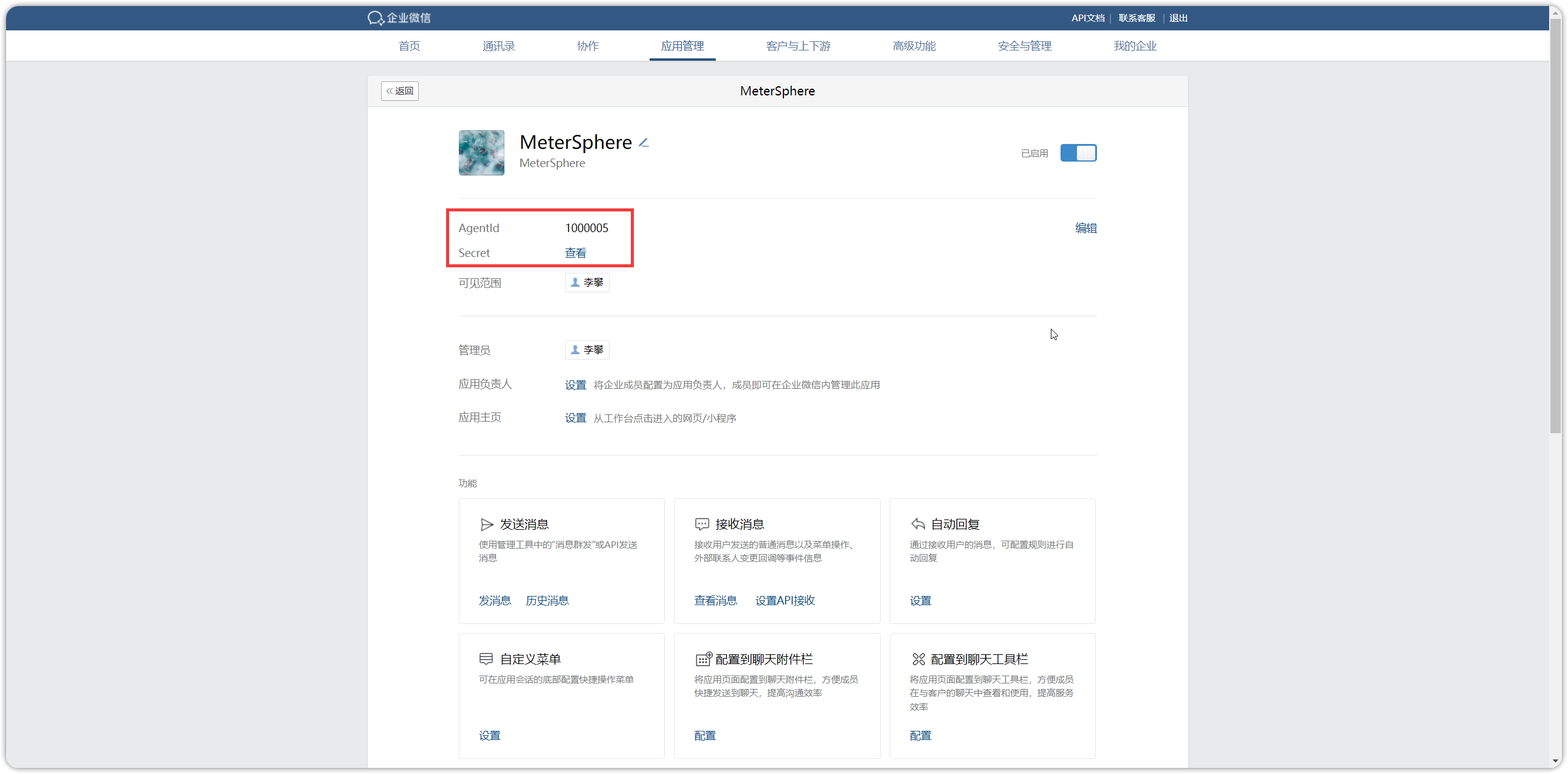Click the scrollbar down arrow
Screen dimensions: 1568x774
click(1555, 761)
